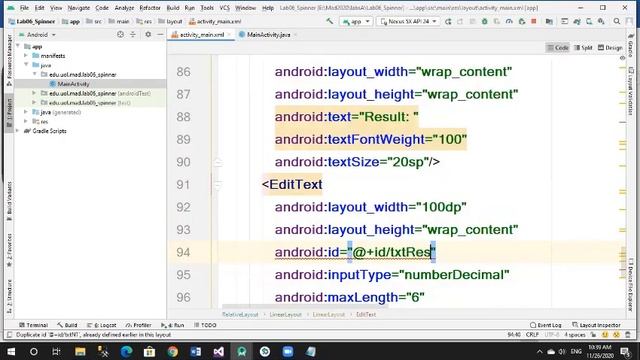This screenshot has width=640, height=360.
Task: Open the Resource Manager side tab
Action: pyautogui.click(x=9, y=60)
